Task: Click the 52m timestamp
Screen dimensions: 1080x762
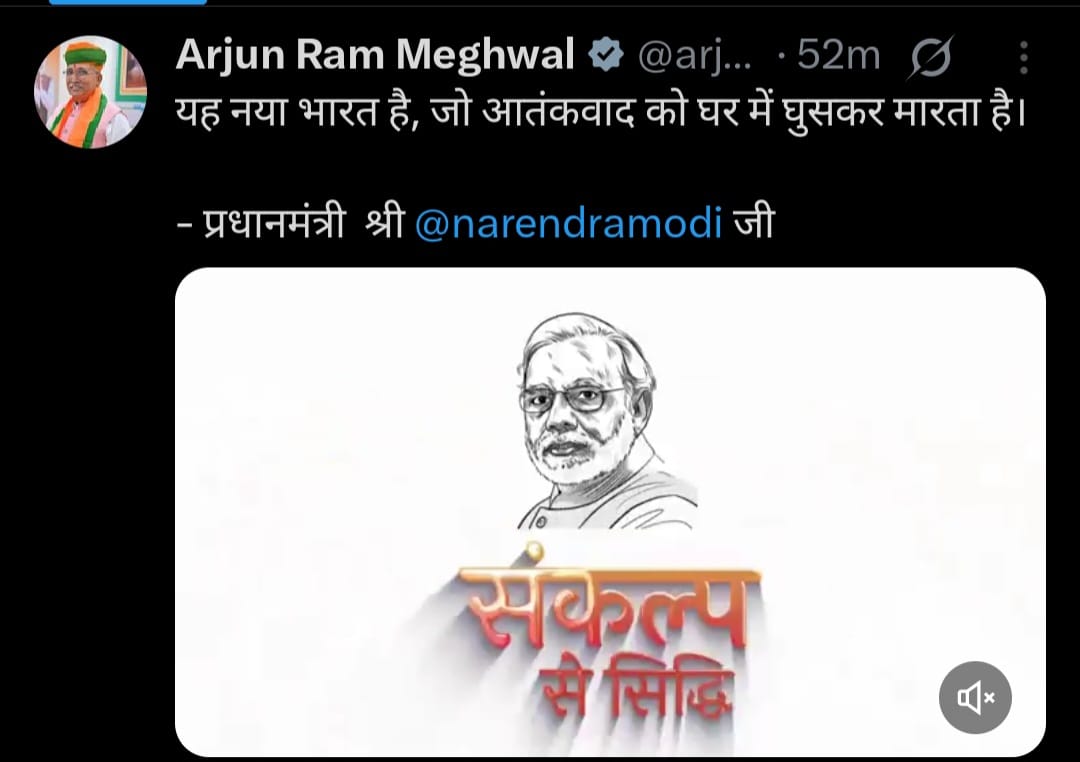Action: [838, 55]
